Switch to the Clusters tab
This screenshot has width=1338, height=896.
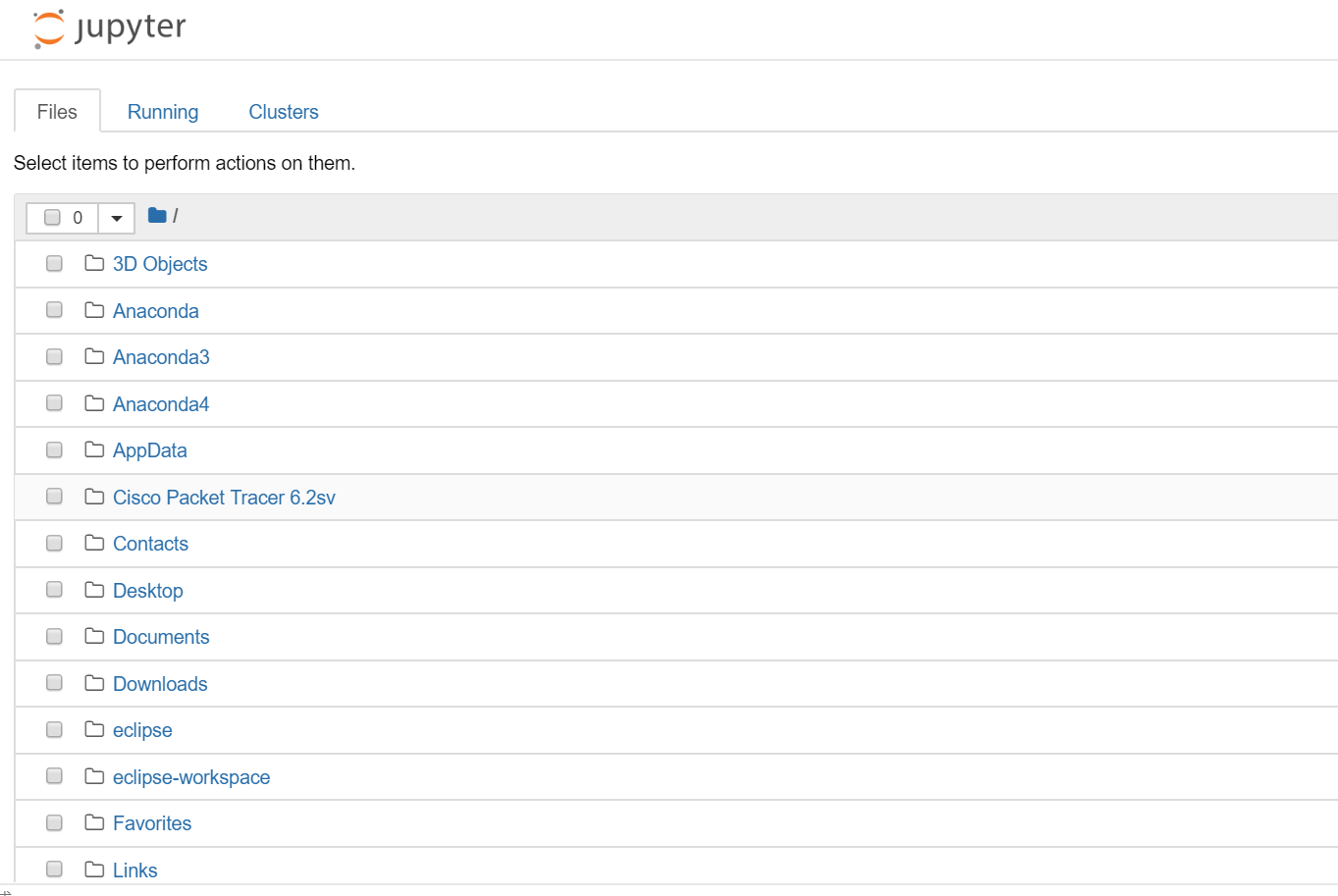(x=284, y=112)
